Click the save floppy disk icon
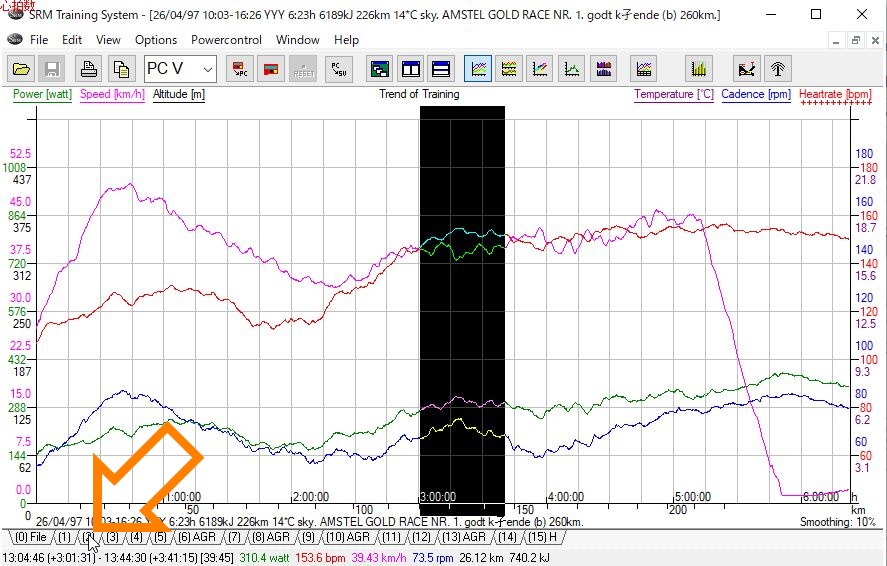Viewport: 887px width, 566px height. 52,69
